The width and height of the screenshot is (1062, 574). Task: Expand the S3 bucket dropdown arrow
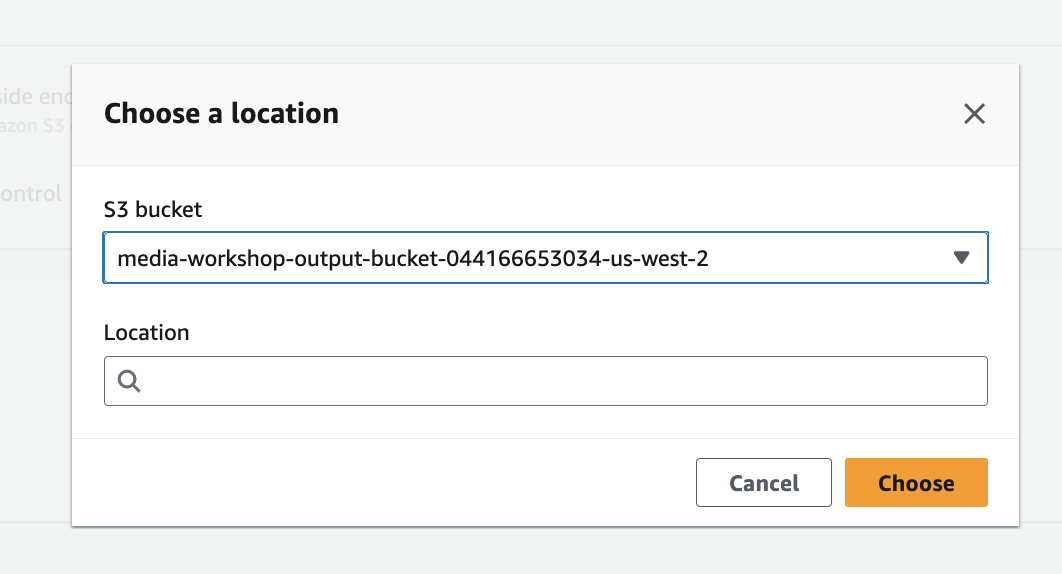point(961,258)
